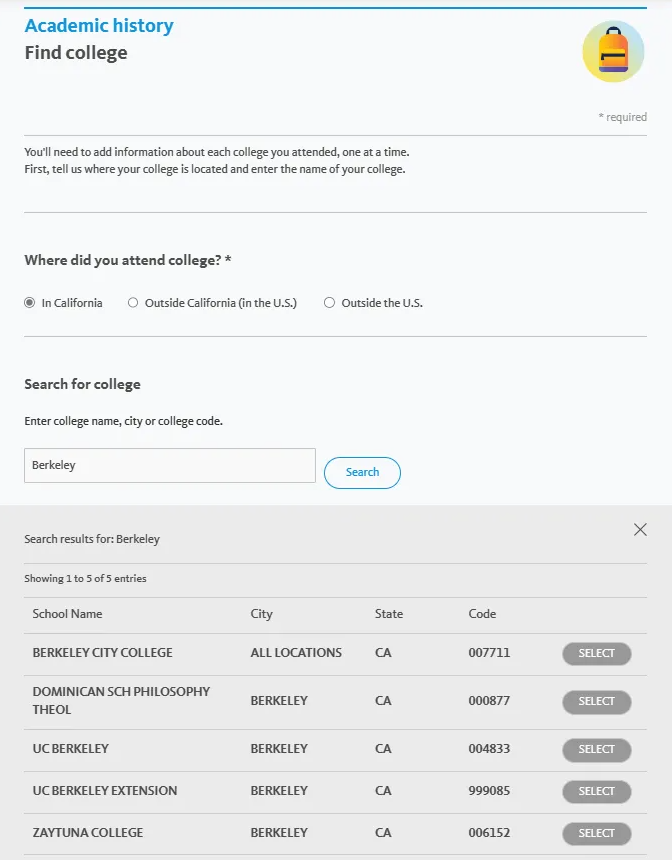Image resolution: width=672 pixels, height=862 pixels.
Task: Close the search results panel
Action: tap(640, 530)
